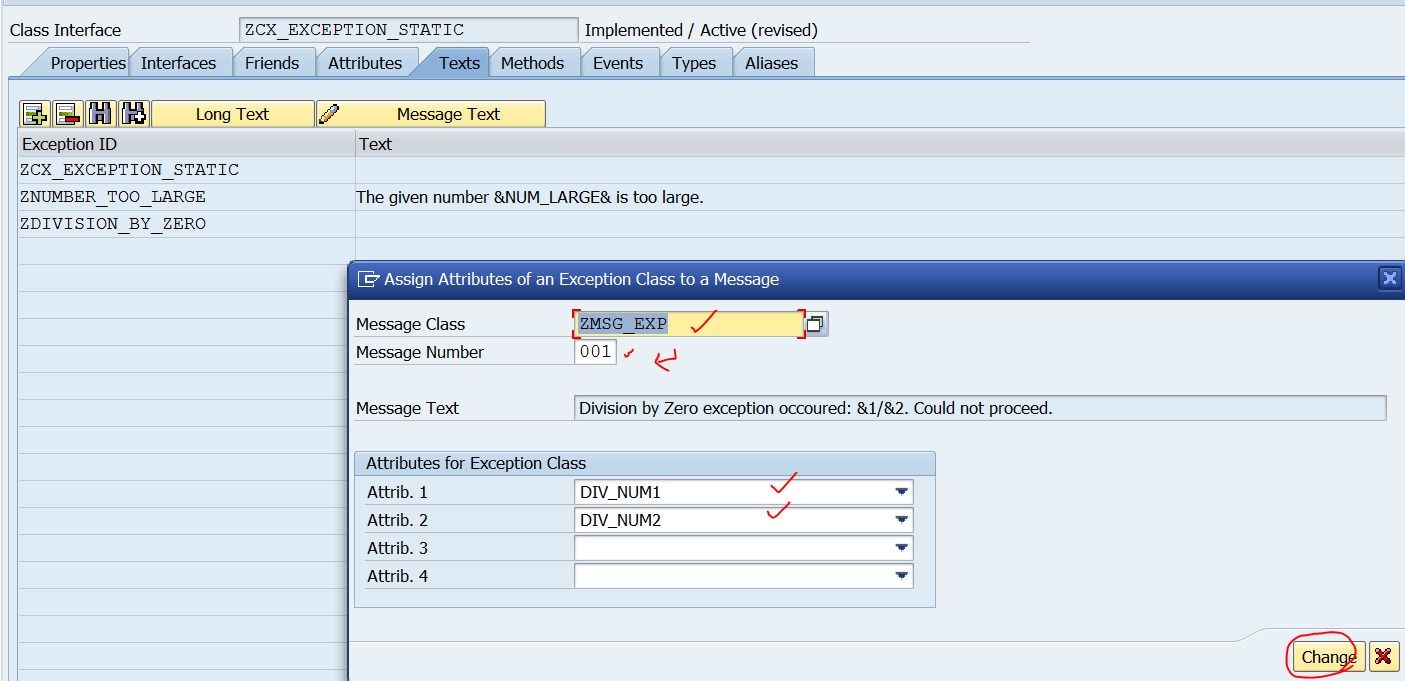Click the Message Number input field
1405x681 pixels.
click(x=595, y=351)
